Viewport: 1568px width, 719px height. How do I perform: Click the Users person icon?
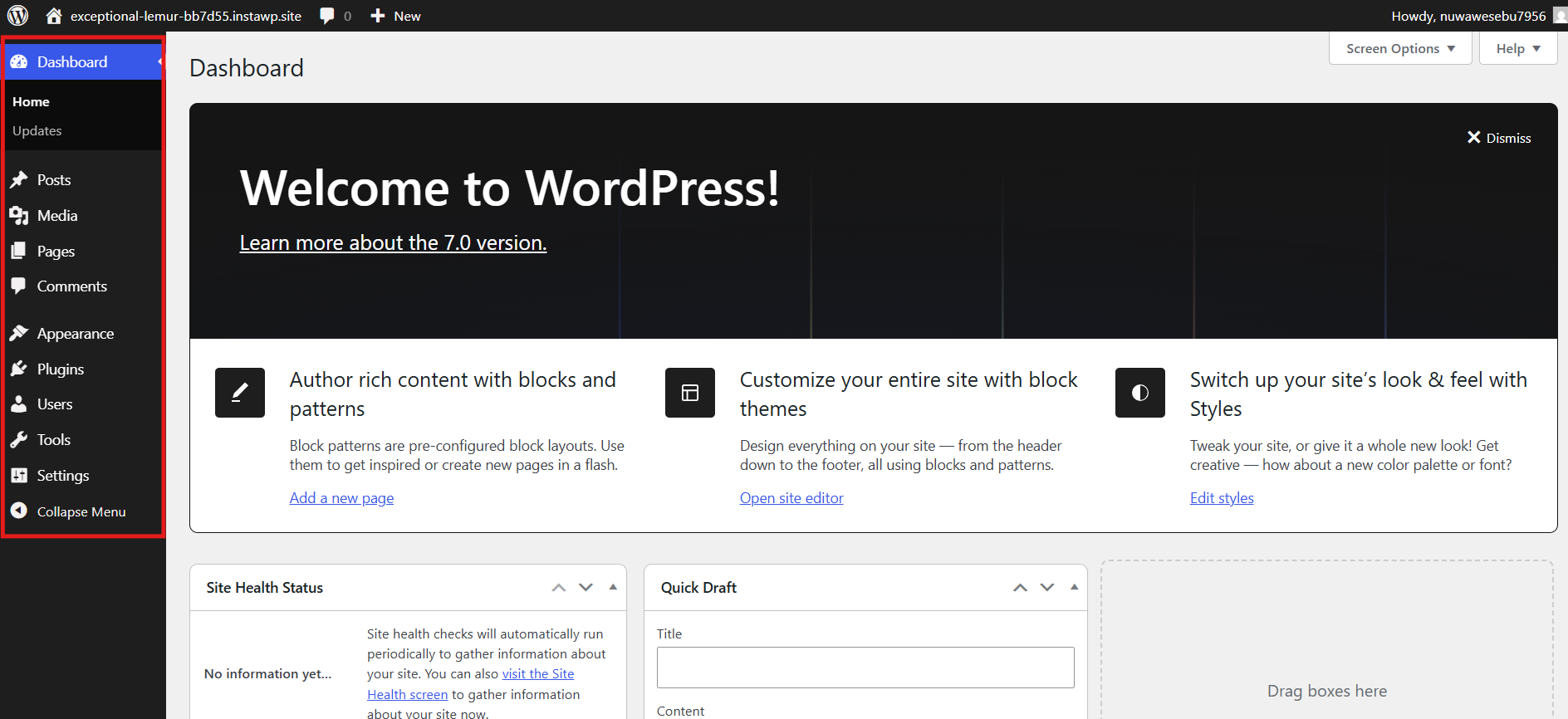click(19, 404)
